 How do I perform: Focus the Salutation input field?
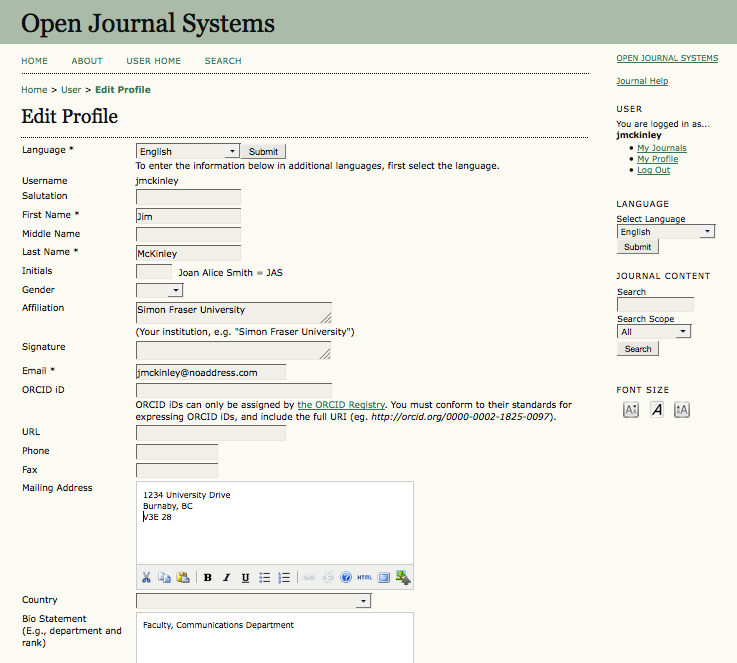pos(188,197)
